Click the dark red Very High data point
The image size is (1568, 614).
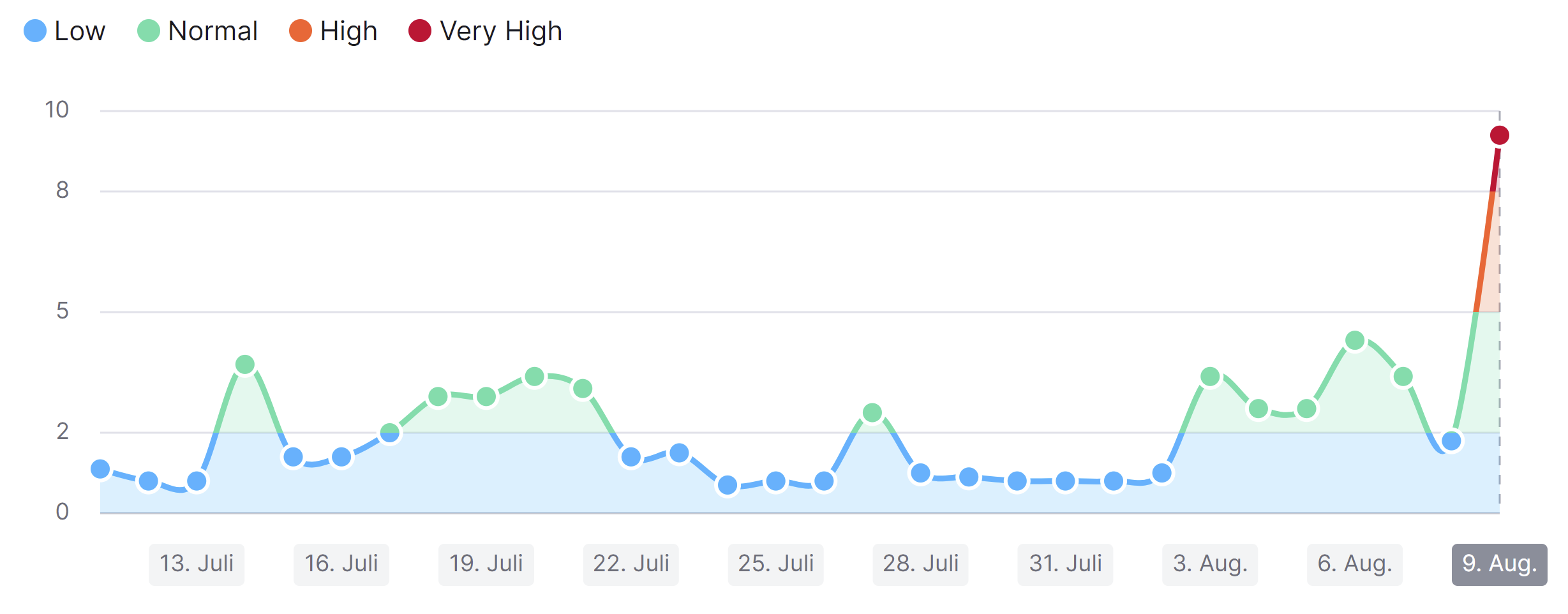1499,135
